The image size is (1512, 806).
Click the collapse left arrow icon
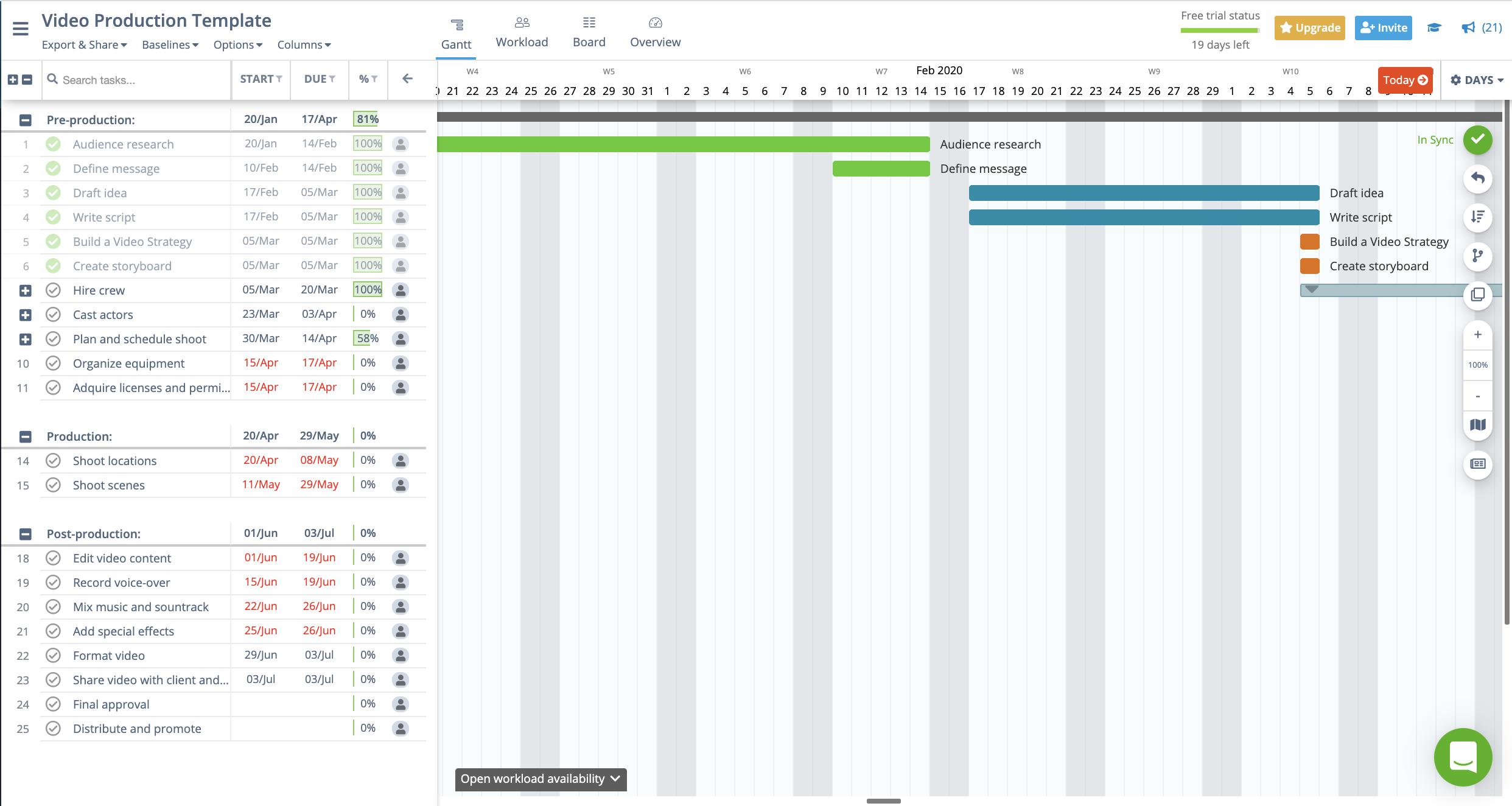pyautogui.click(x=407, y=79)
